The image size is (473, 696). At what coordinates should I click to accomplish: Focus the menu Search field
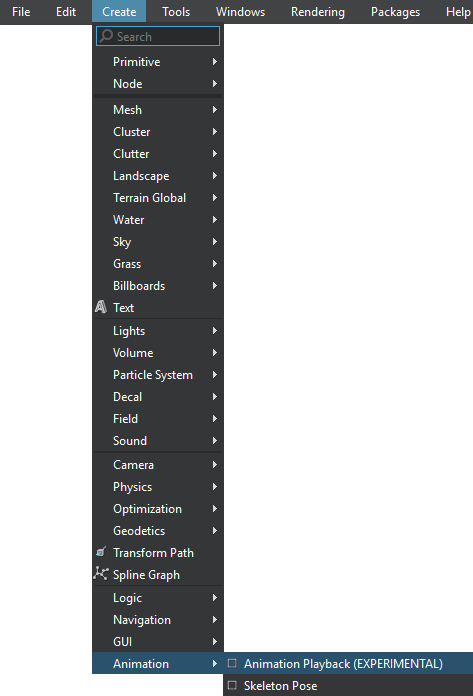pyautogui.click(x=158, y=36)
